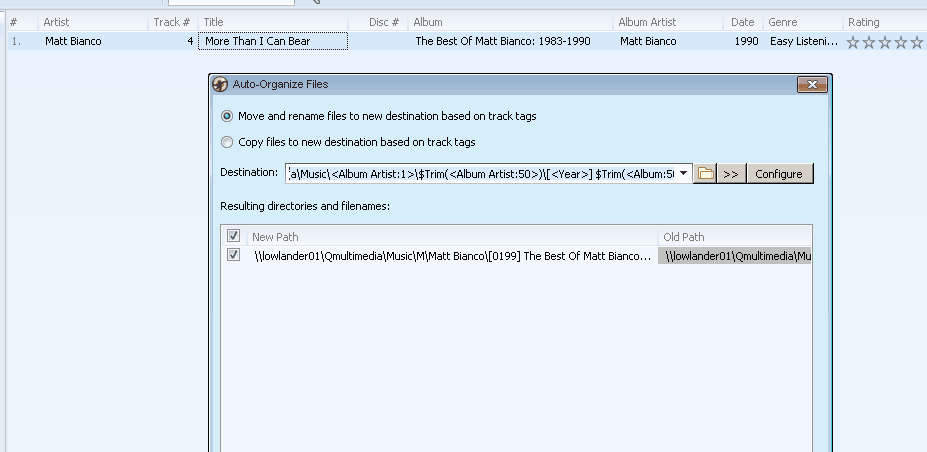Select Copy files to new destination option
927x452 pixels.
pyautogui.click(x=227, y=143)
